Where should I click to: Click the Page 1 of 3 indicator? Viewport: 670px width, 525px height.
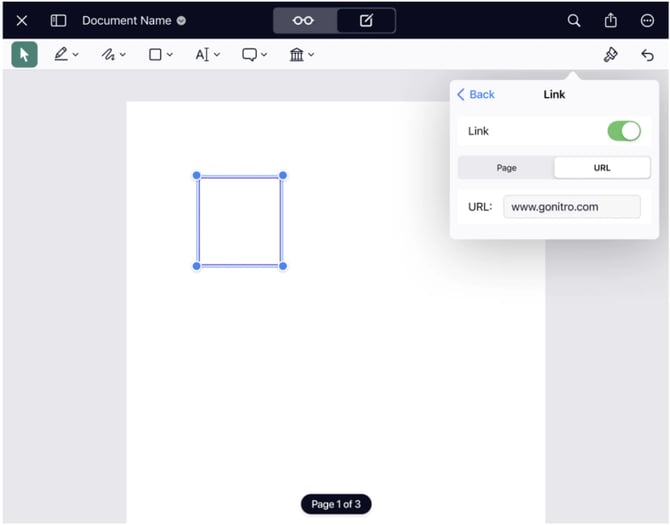pos(336,504)
